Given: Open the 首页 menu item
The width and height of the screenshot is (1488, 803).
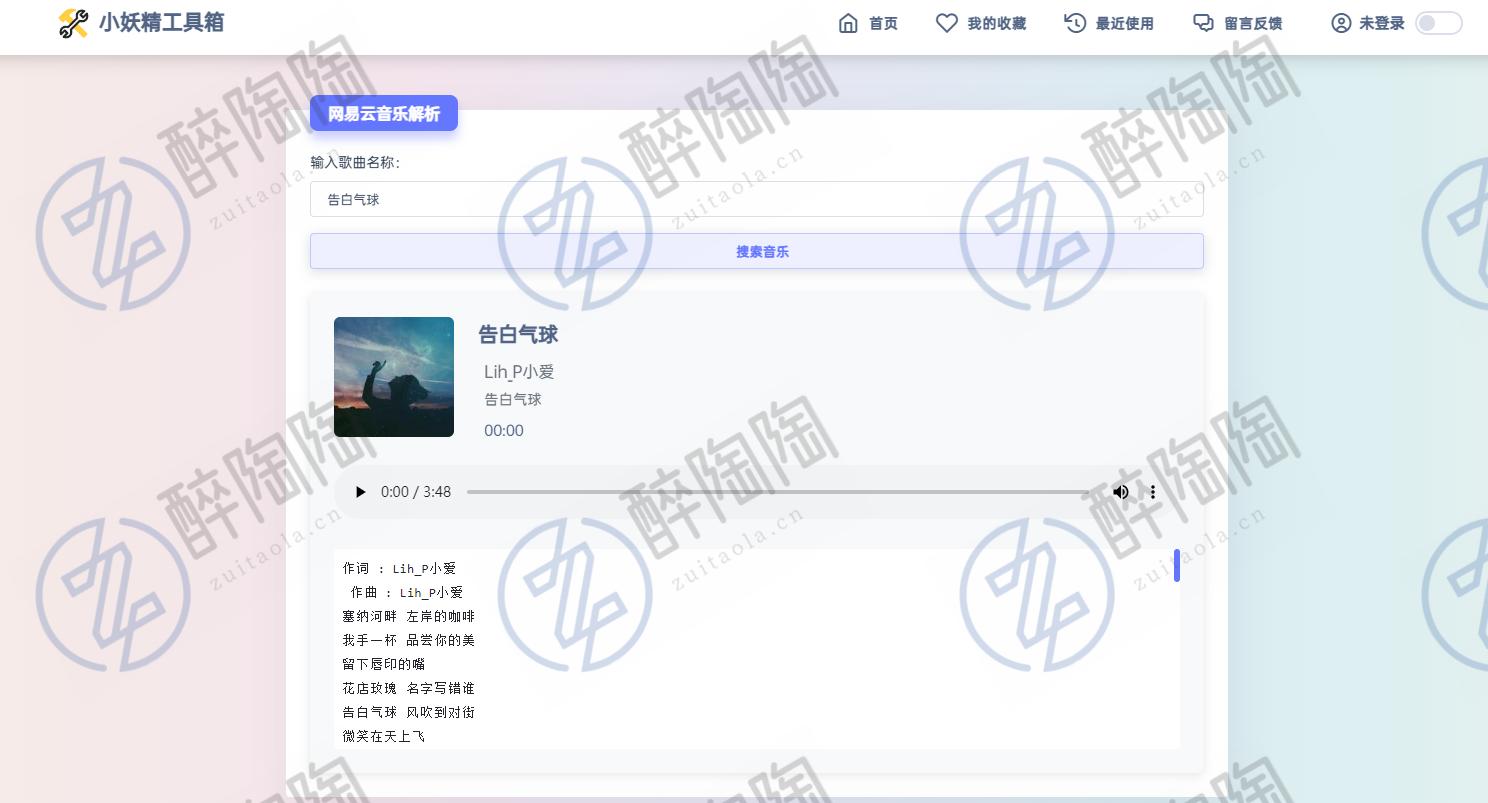Looking at the screenshot, I should click(x=883, y=23).
